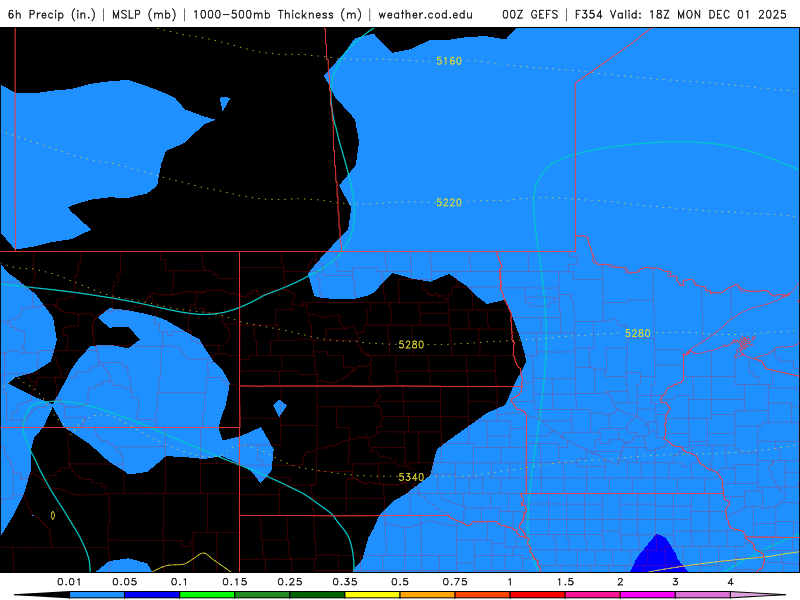Click the 5280 label over the black area
This screenshot has height=600, width=800.
tap(411, 345)
